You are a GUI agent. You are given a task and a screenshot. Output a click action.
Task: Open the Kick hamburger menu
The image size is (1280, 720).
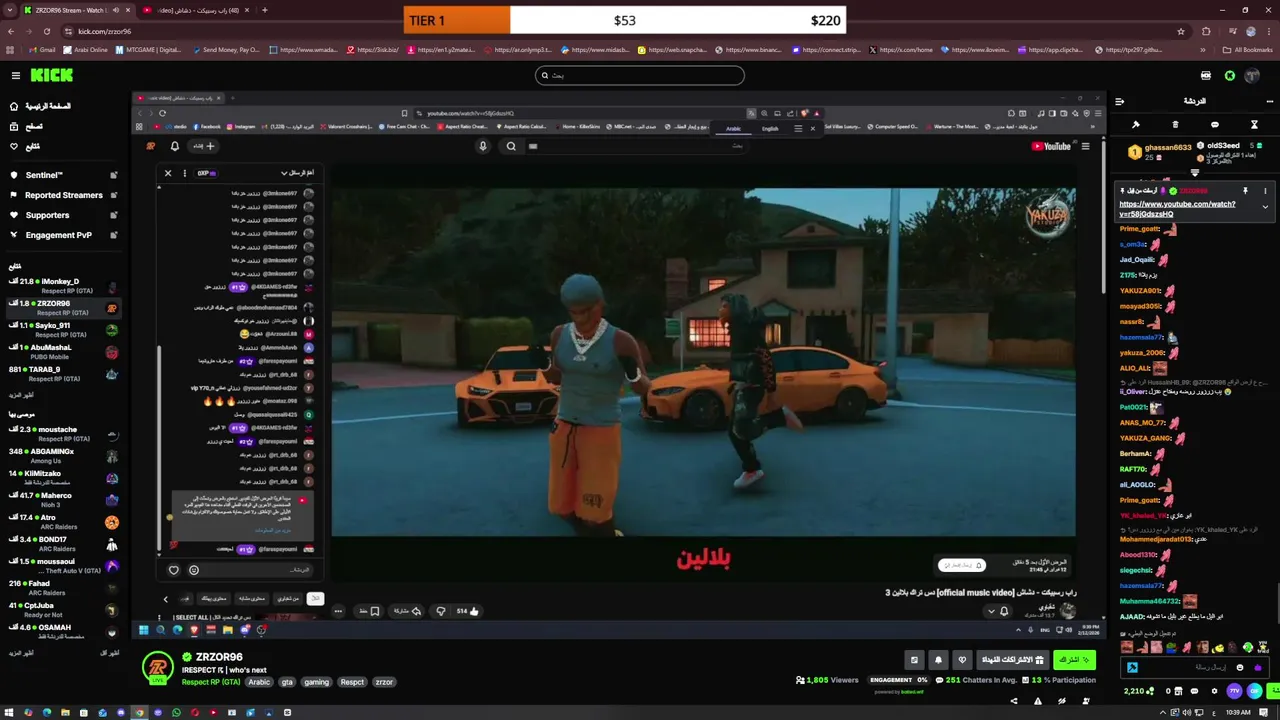(x=15, y=75)
